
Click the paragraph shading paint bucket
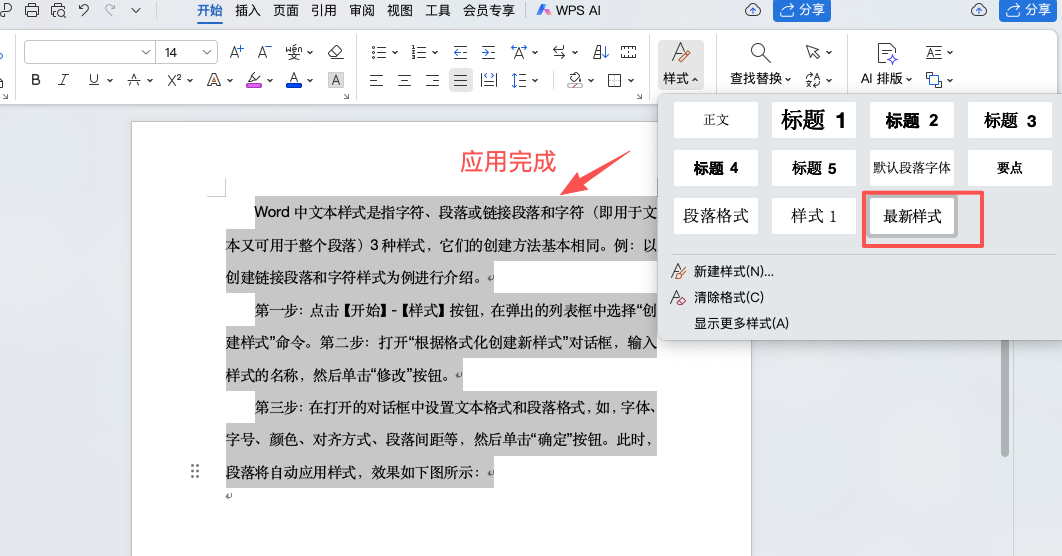tap(574, 81)
